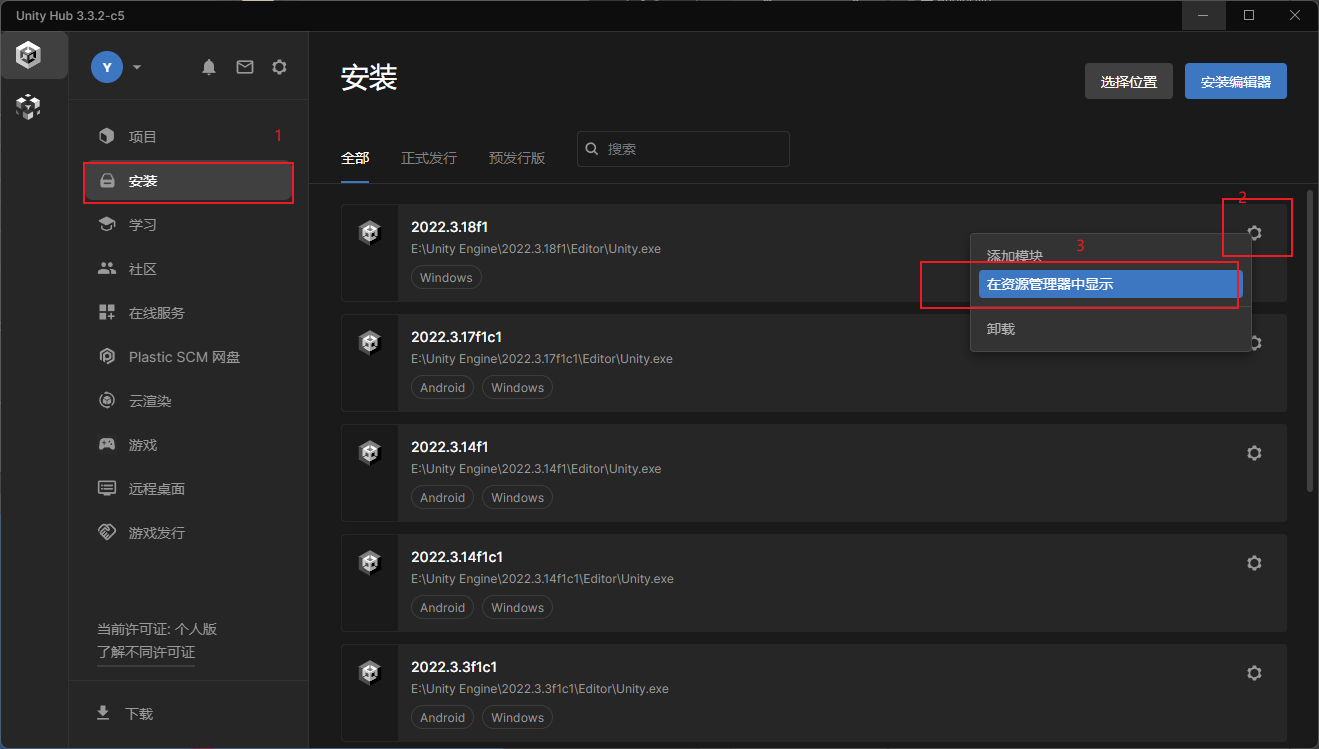
Task: Select the Windows tag on 2022.3.18f1
Action: (446, 277)
